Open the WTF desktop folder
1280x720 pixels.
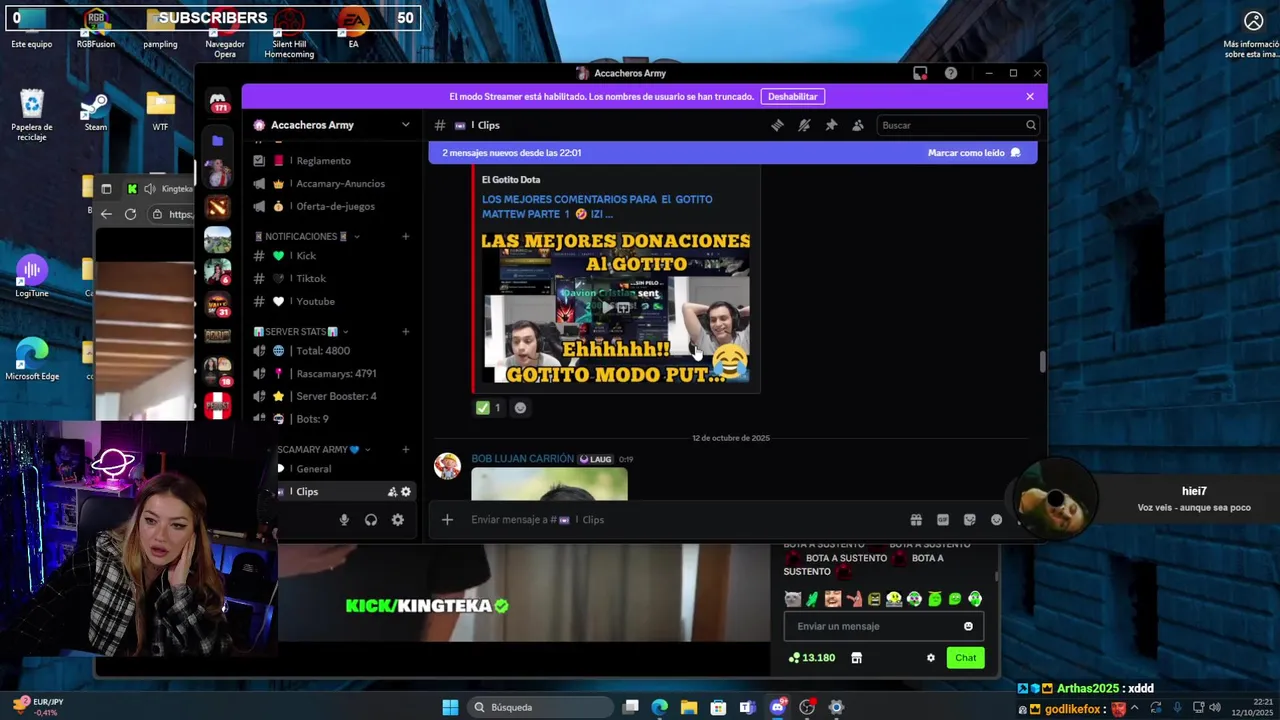[160, 110]
